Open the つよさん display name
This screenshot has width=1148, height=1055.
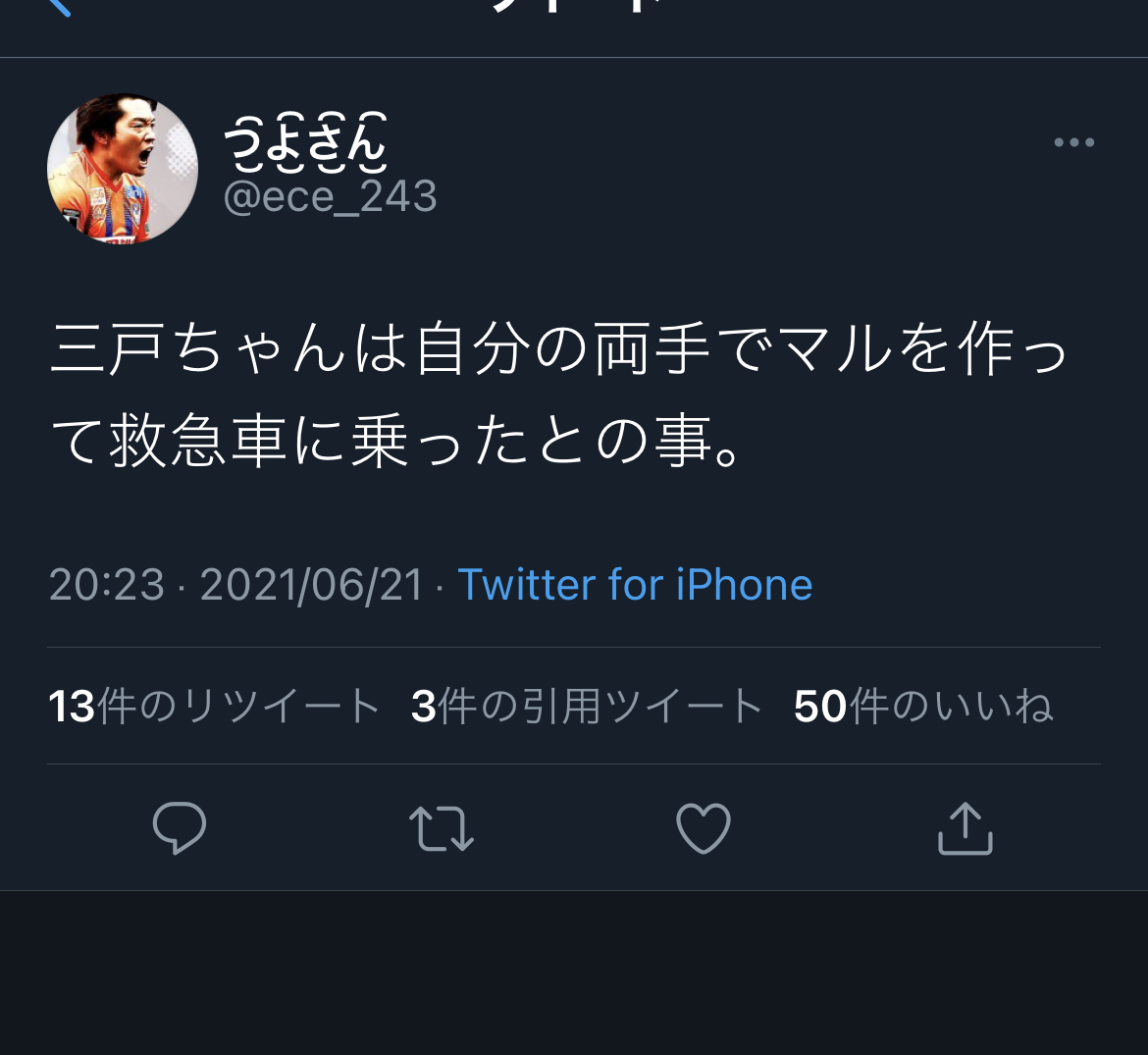(x=305, y=141)
